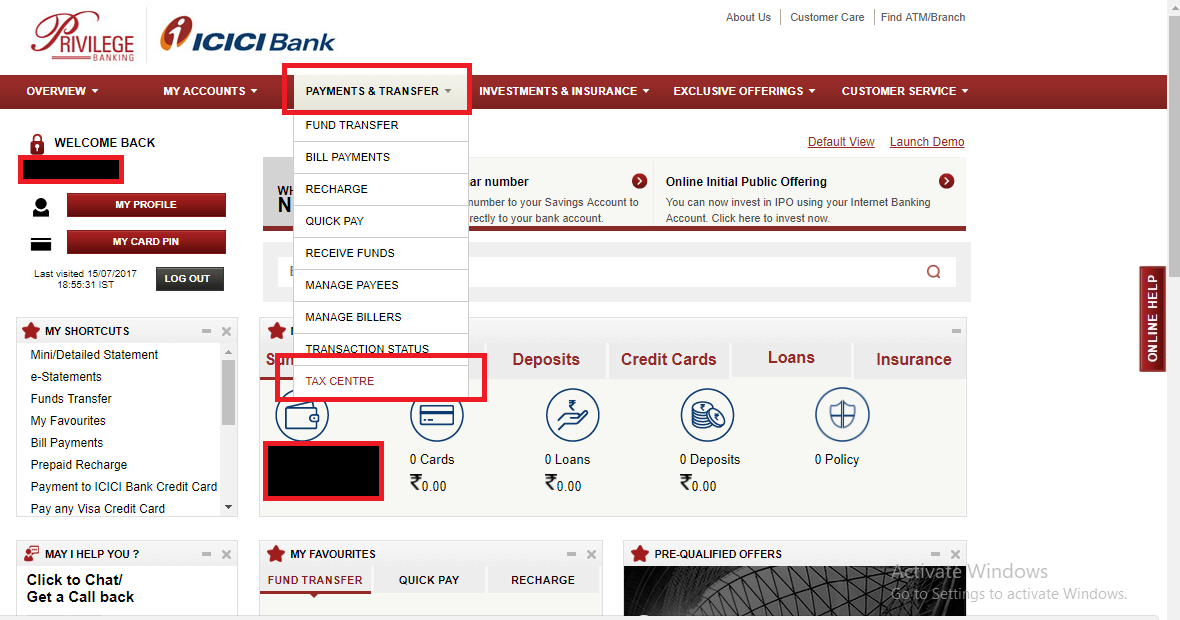
Task: Open Manage Payees menu item
Action: click(x=381, y=285)
